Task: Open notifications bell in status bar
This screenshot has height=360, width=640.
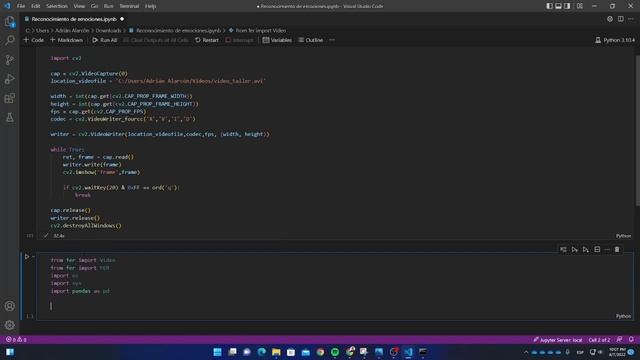Action: pyautogui.click(x=631, y=340)
